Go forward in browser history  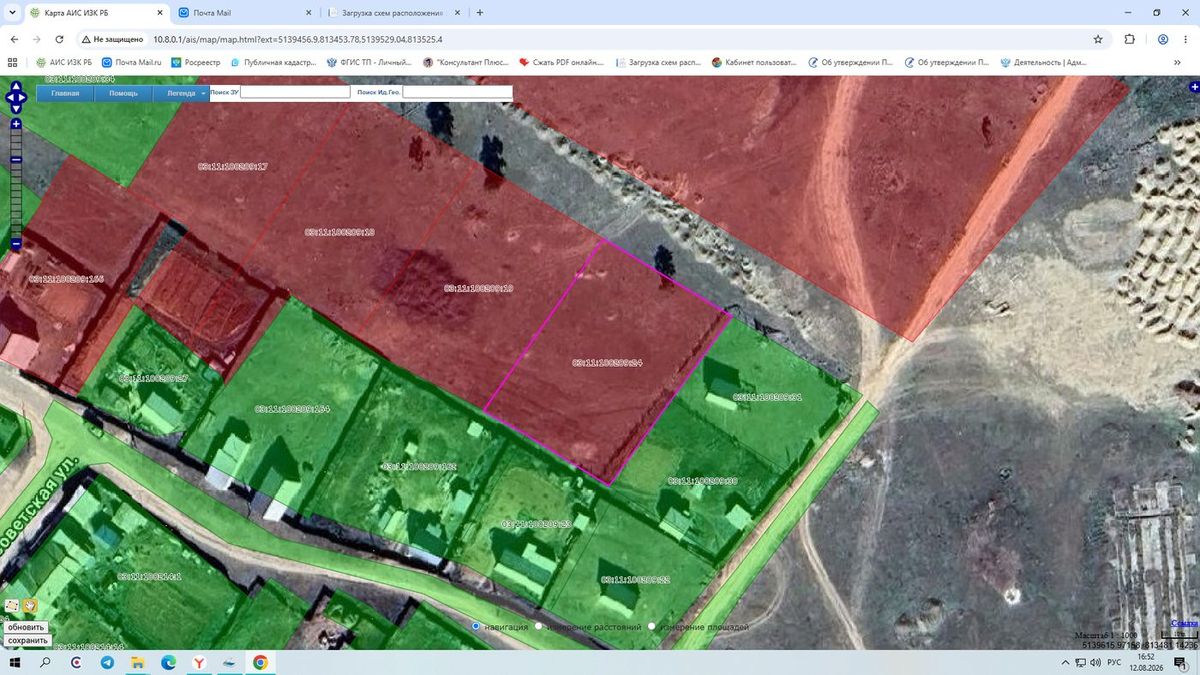pyautogui.click(x=37, y=39)
